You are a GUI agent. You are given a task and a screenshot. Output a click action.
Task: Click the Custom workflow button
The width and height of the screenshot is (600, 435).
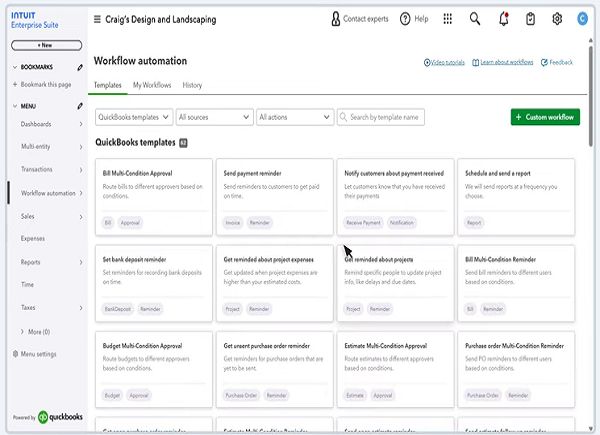click(x=544, y=117)
